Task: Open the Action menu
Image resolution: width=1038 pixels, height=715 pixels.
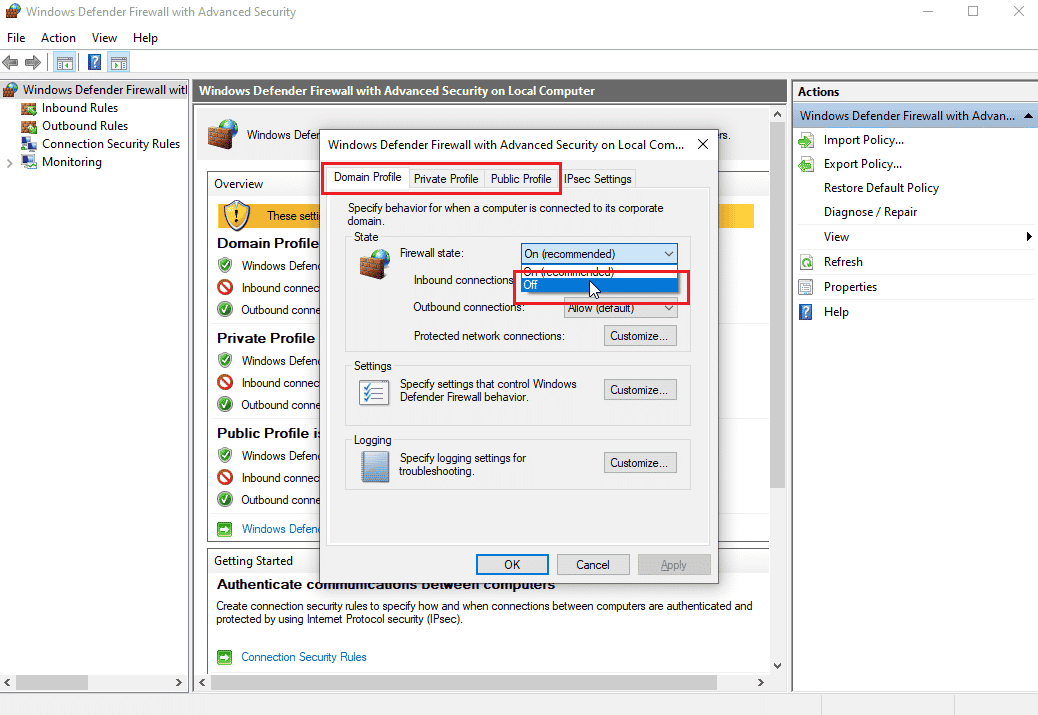Action: pyautogui.click(x=58, y=38)
